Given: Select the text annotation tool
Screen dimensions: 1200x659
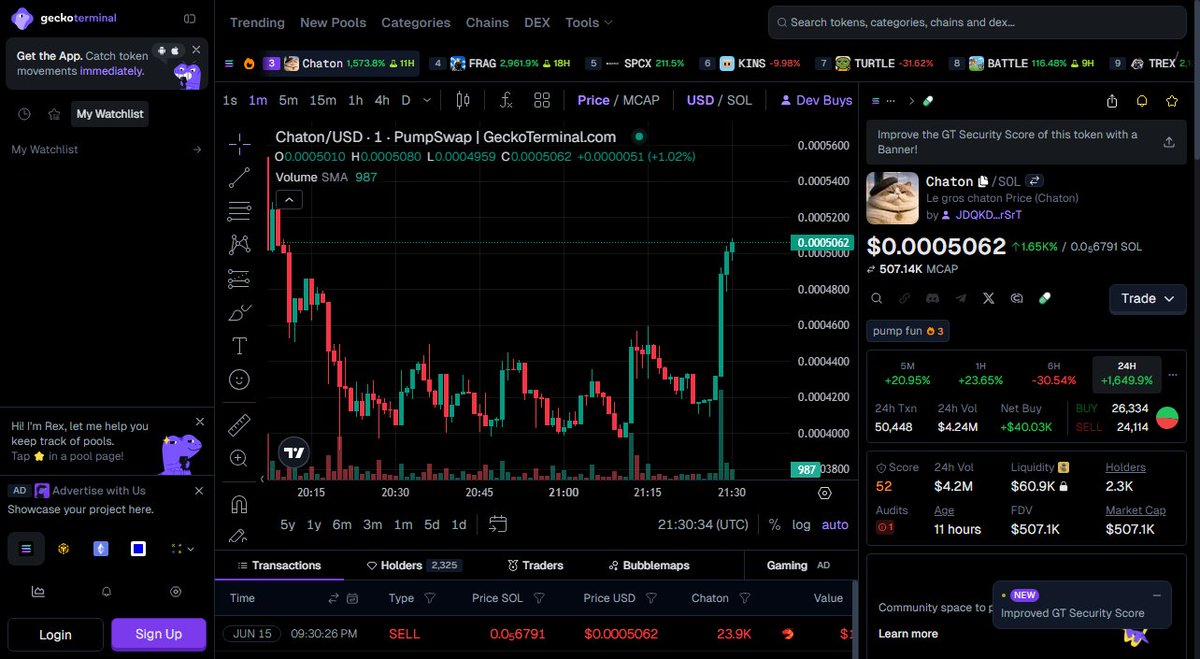Looking at the screenshot, I should pos(239,346).
